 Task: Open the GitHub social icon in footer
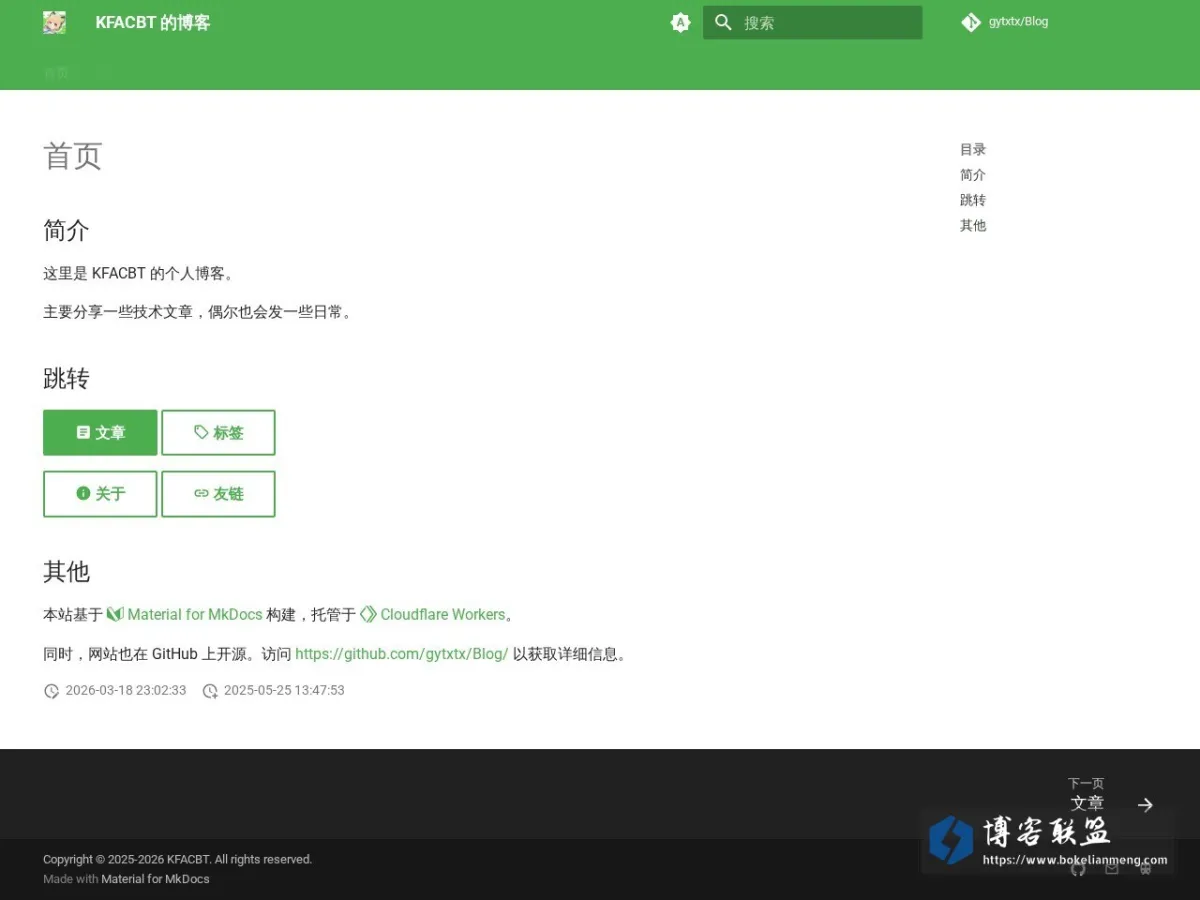(1078, 869)
